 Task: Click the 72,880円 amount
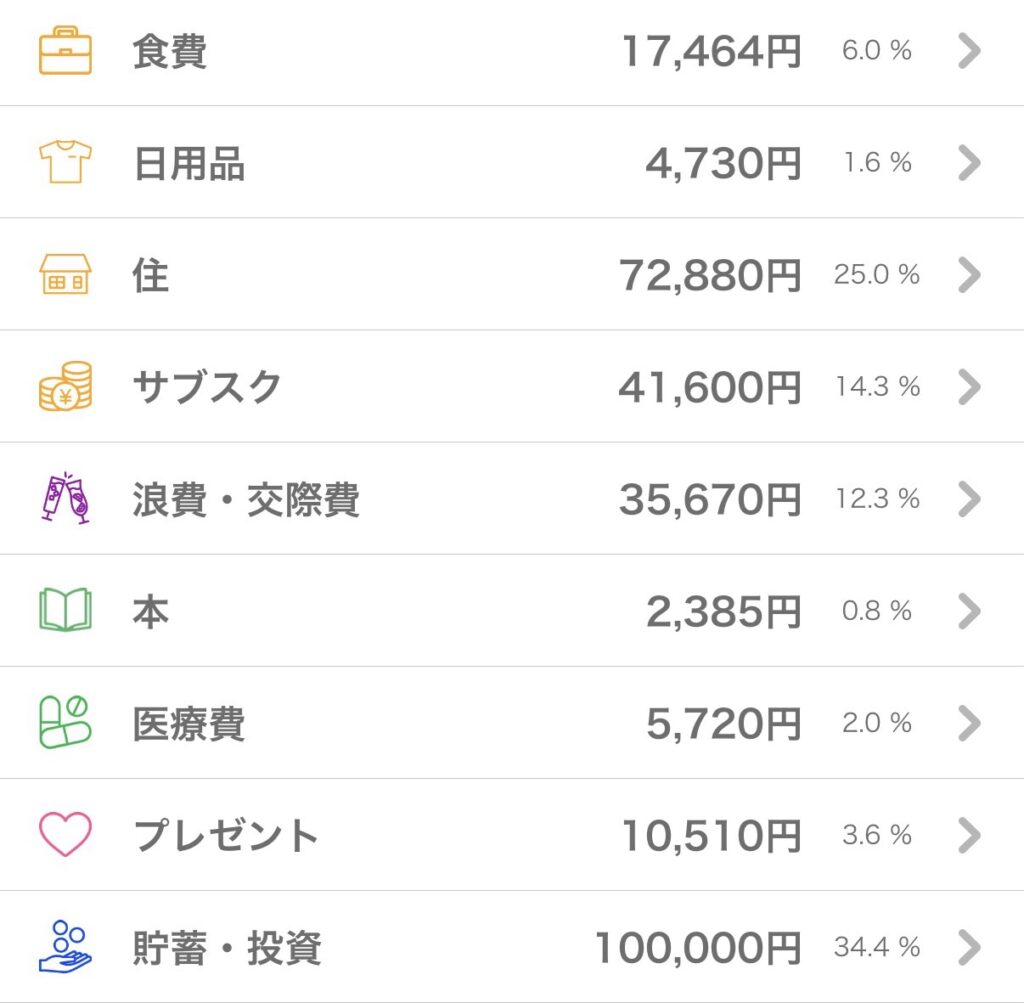click(710, 276)
